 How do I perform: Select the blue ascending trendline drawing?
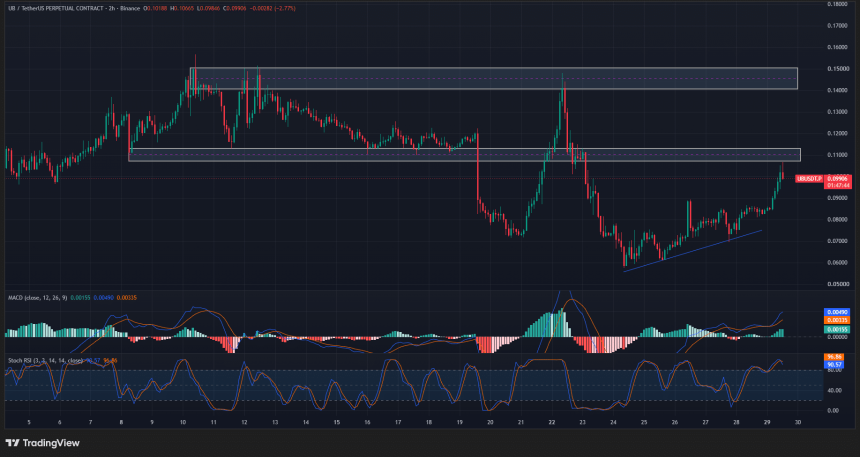tap(693, 250)
